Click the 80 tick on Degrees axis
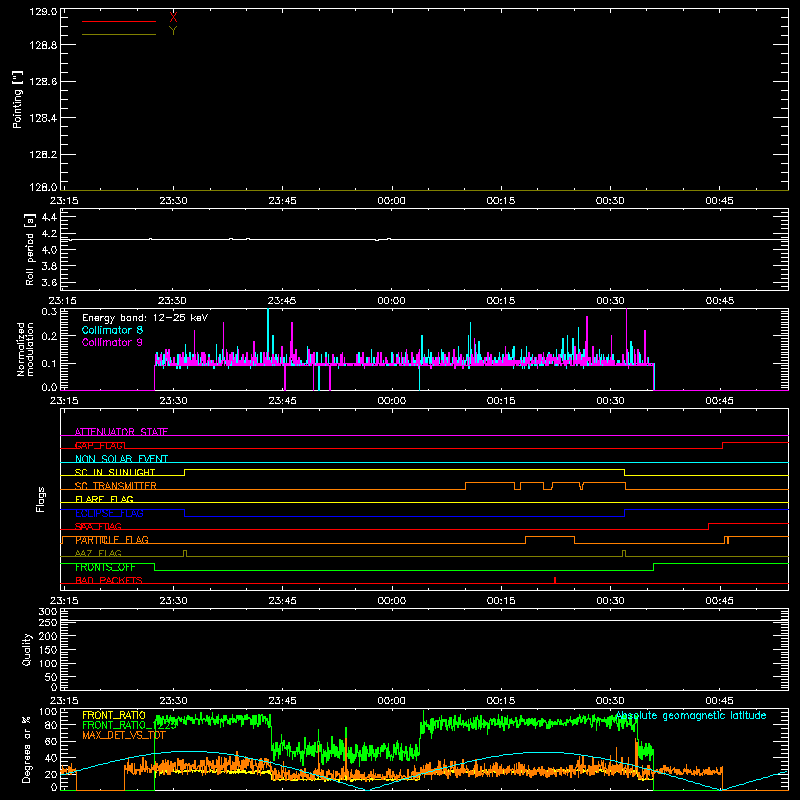 [x=51, y=725]
